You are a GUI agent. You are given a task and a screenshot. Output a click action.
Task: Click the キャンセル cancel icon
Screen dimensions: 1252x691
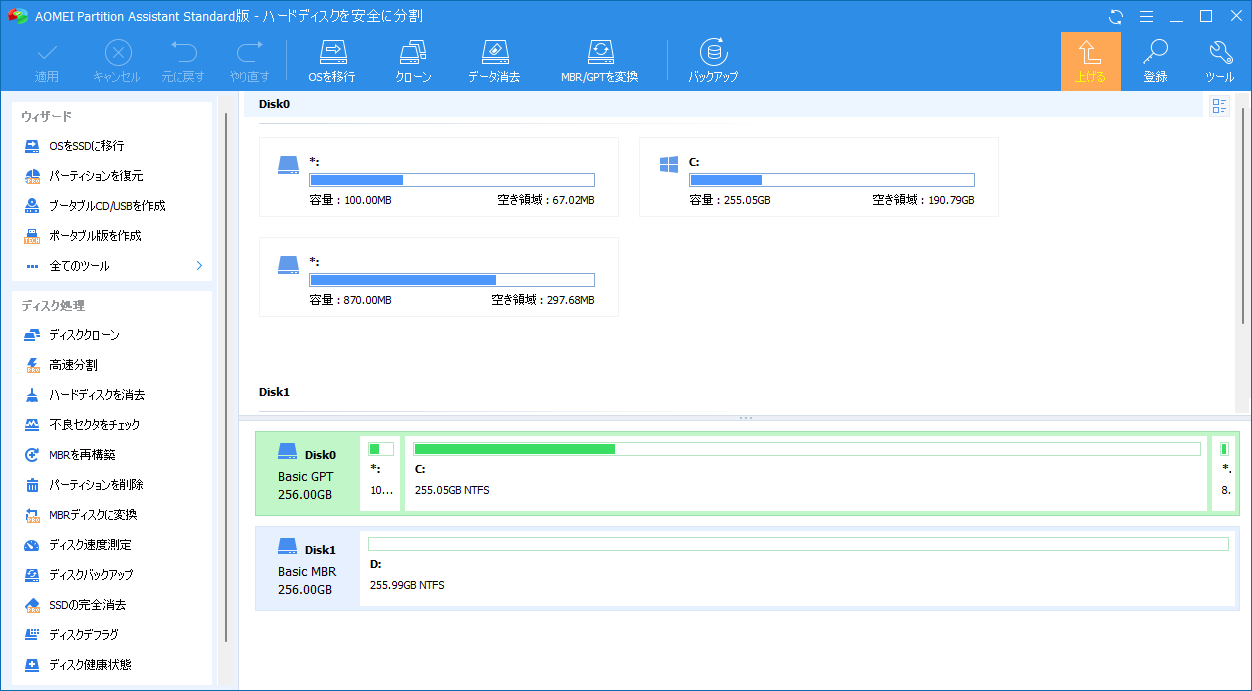[117, 62]
